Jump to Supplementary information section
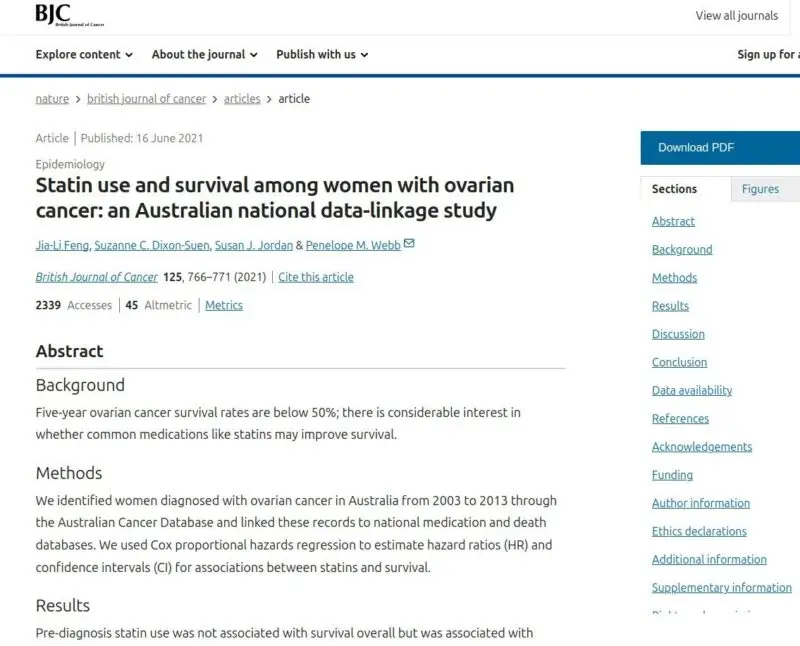 point(722,587)
